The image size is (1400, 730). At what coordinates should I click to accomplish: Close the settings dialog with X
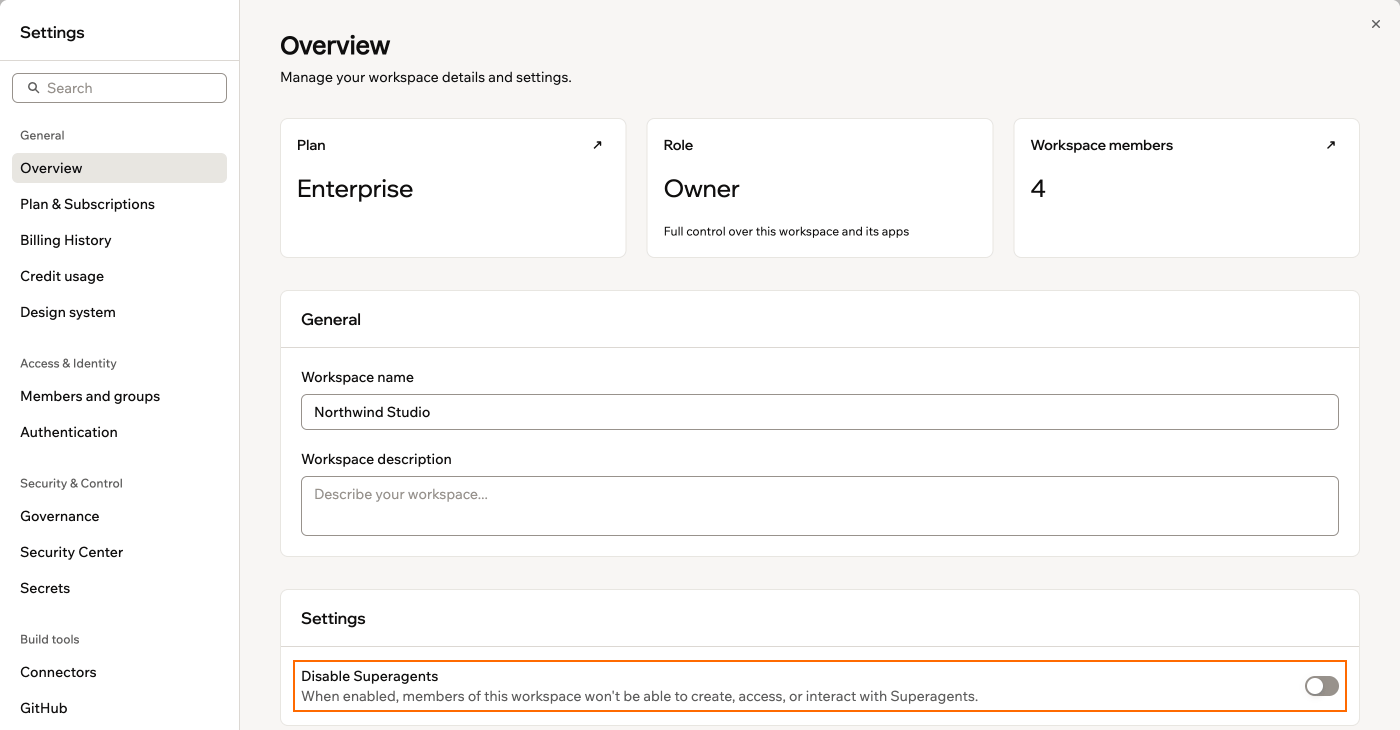pyautogui.click(x=1376, y=24)
